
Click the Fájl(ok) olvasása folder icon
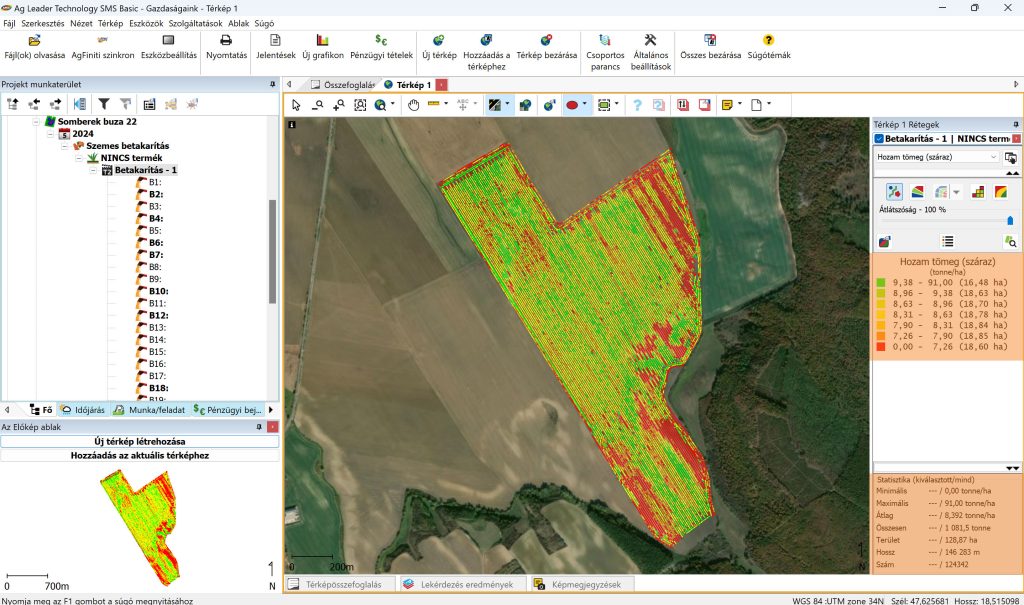tap(34, 41)
